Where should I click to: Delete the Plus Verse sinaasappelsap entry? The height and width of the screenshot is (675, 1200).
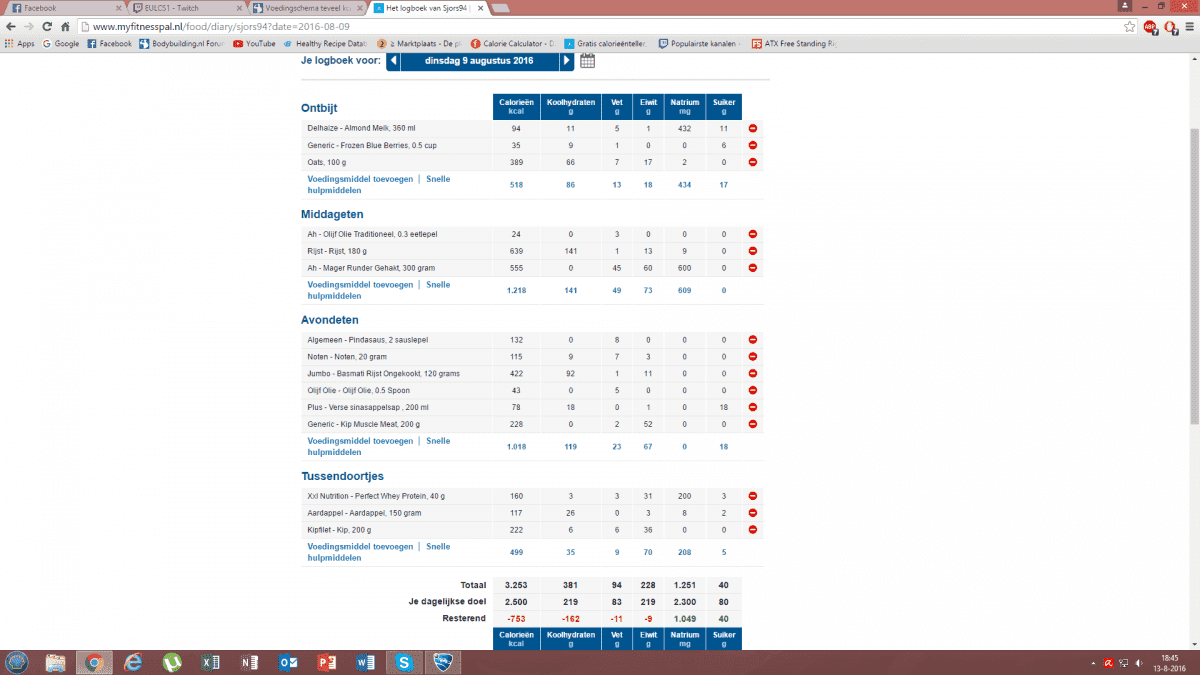(752, 407)
